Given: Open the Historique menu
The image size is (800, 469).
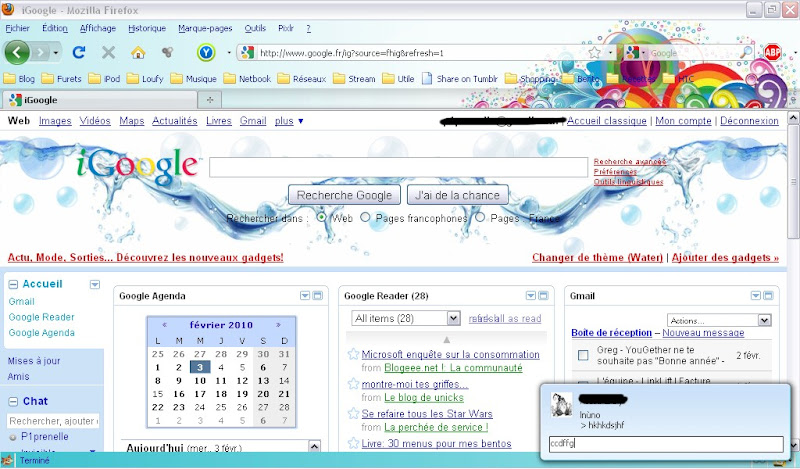Looking at the screenshot, I should [x=147, y=29].
